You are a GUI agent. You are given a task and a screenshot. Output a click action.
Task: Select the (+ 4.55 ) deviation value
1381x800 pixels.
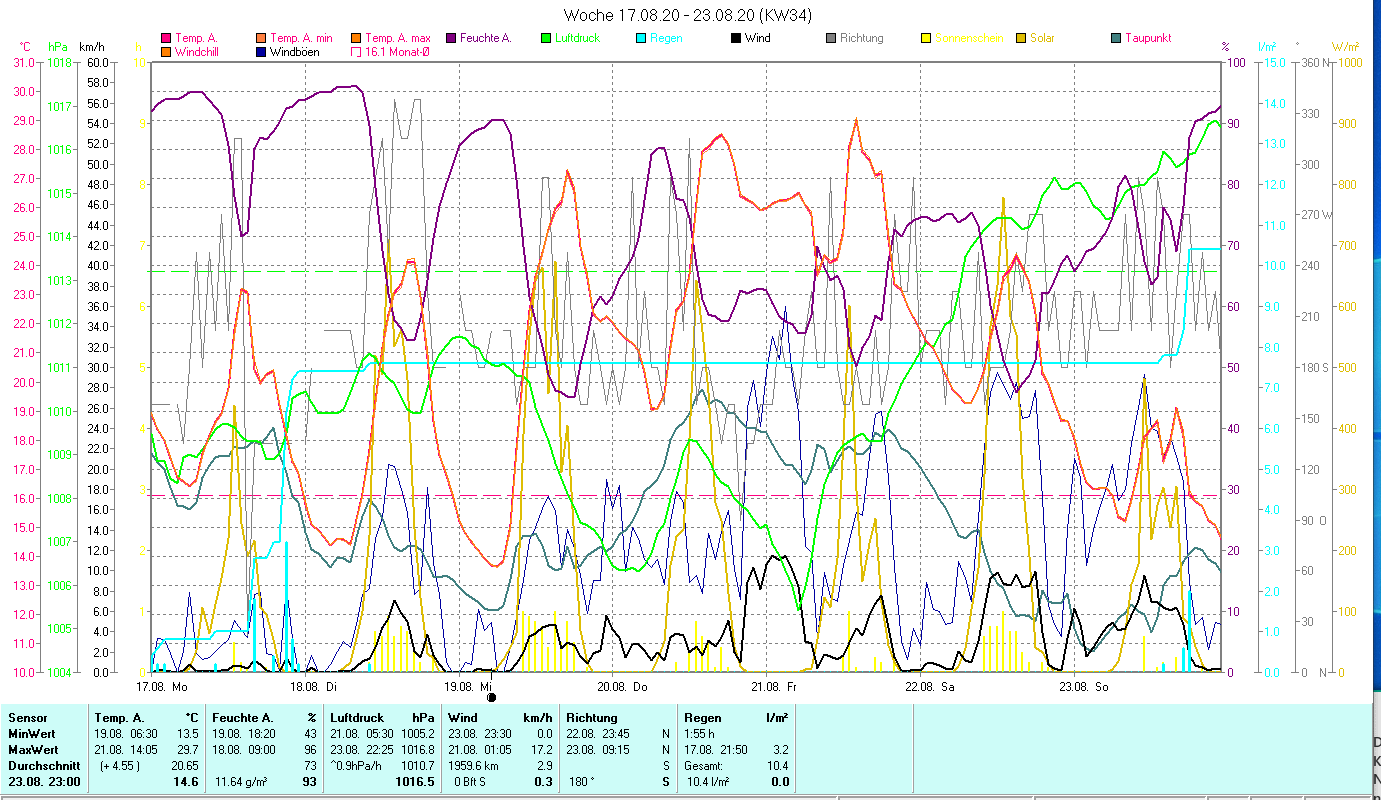(x=121, y=766)
